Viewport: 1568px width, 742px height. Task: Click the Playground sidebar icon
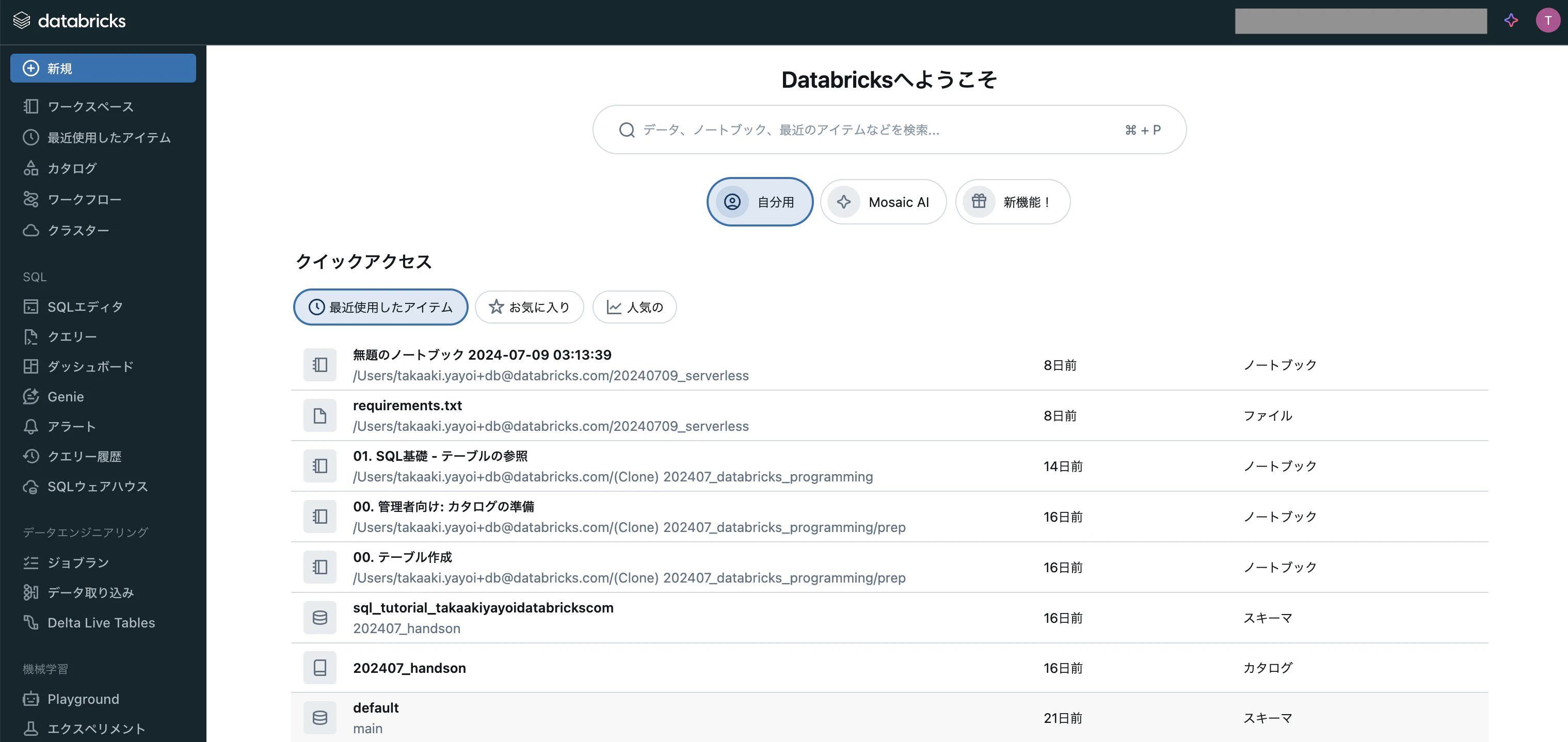pos(31,699)
